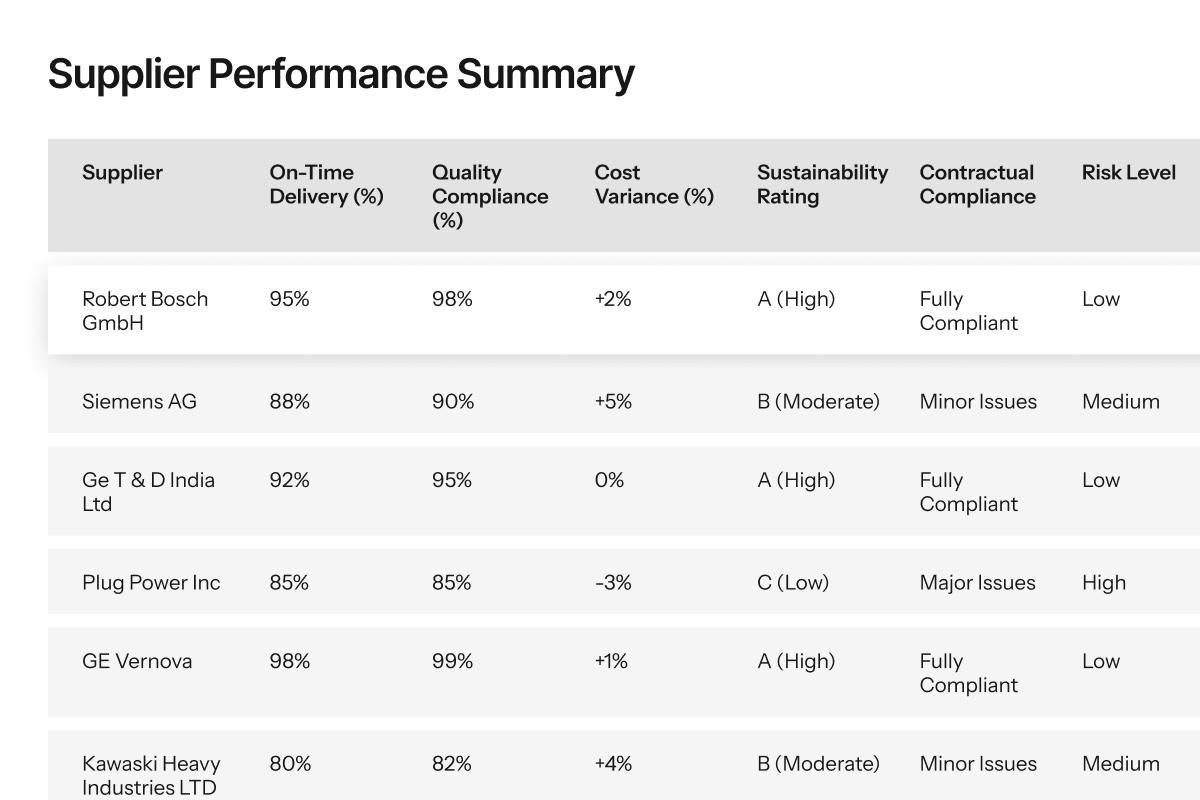Click the Supplier column header
This screenshot has height=800, width=1200.
[122, 173]
